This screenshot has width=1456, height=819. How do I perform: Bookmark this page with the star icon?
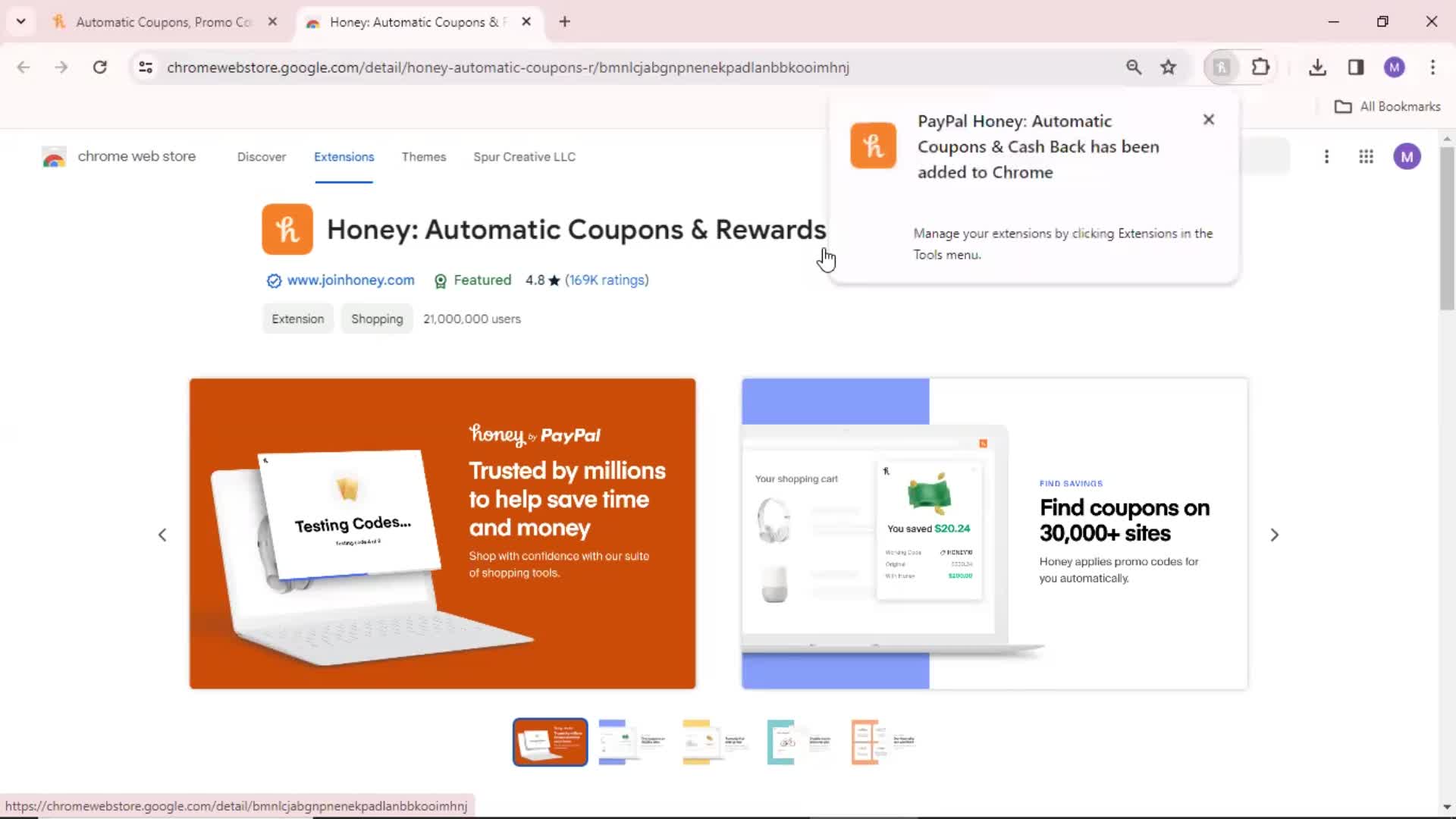click(1169, 67)
